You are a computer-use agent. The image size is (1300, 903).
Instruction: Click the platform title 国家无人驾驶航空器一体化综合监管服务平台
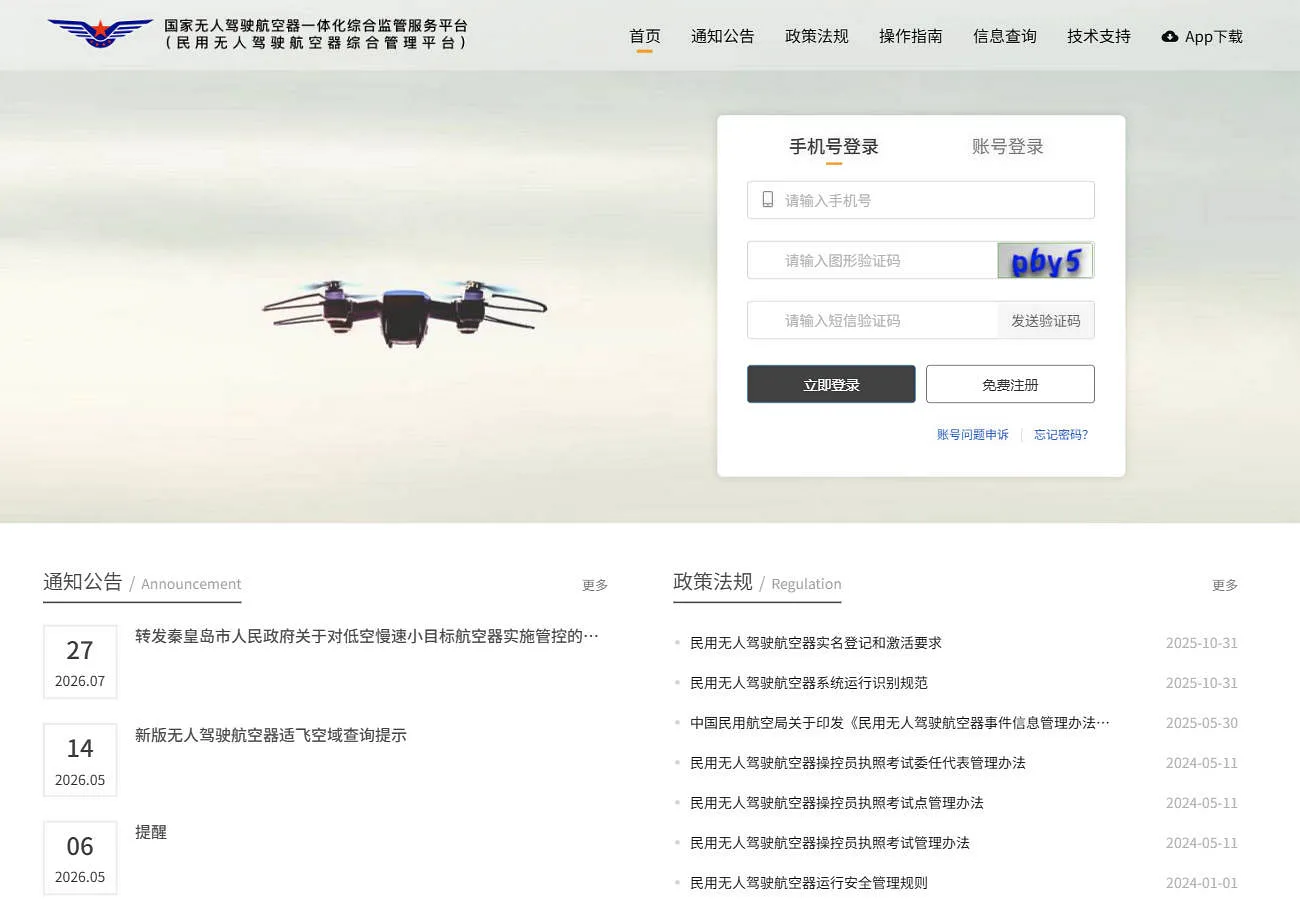tap(316, 26)
